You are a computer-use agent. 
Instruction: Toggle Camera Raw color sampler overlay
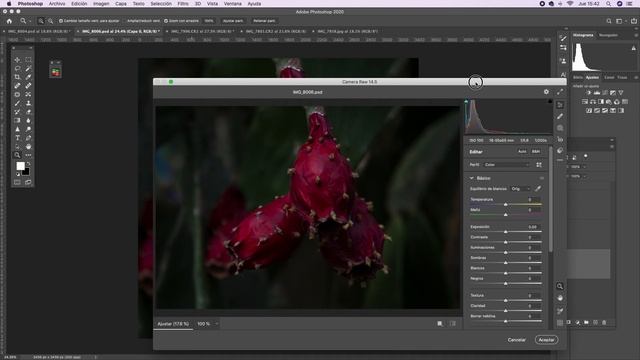click(x=560, y=311)
